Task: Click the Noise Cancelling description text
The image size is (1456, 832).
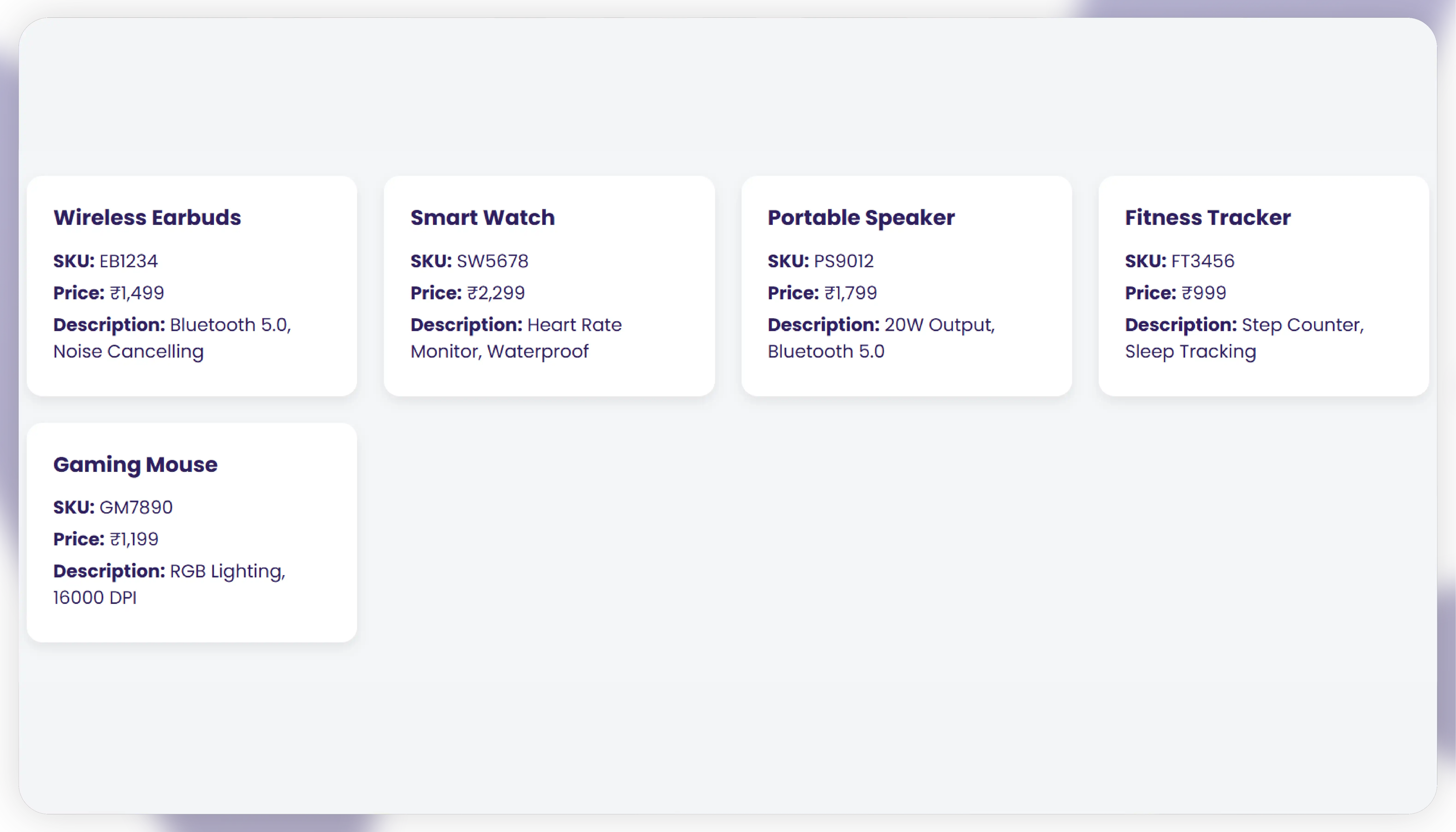Action: pos(128,351)
